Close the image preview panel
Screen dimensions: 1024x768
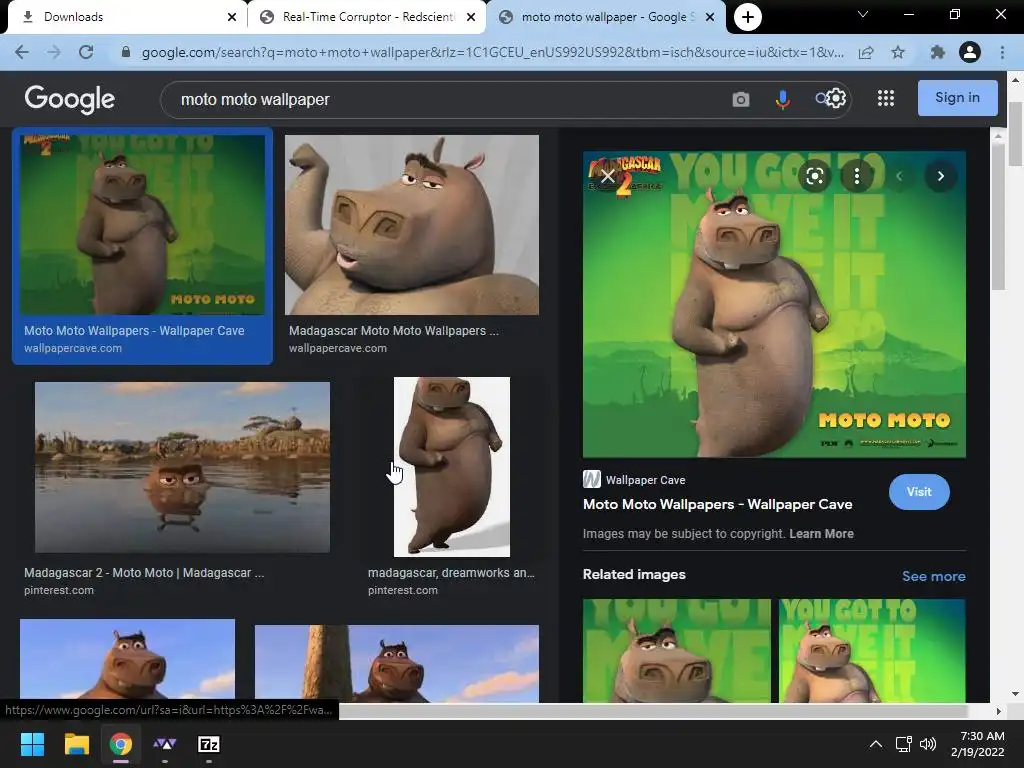[607, 176]
